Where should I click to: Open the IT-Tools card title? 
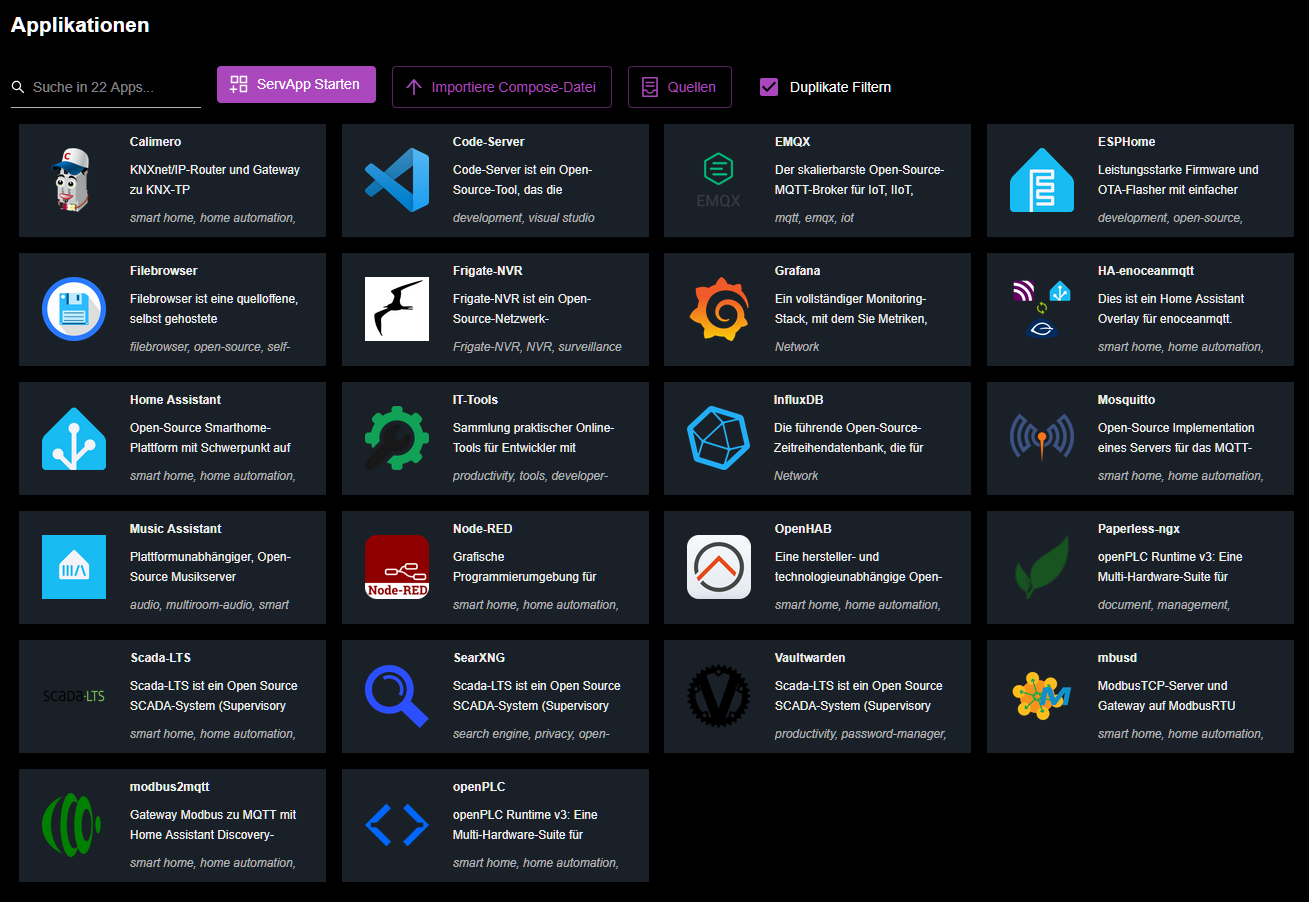pos(476,400)
